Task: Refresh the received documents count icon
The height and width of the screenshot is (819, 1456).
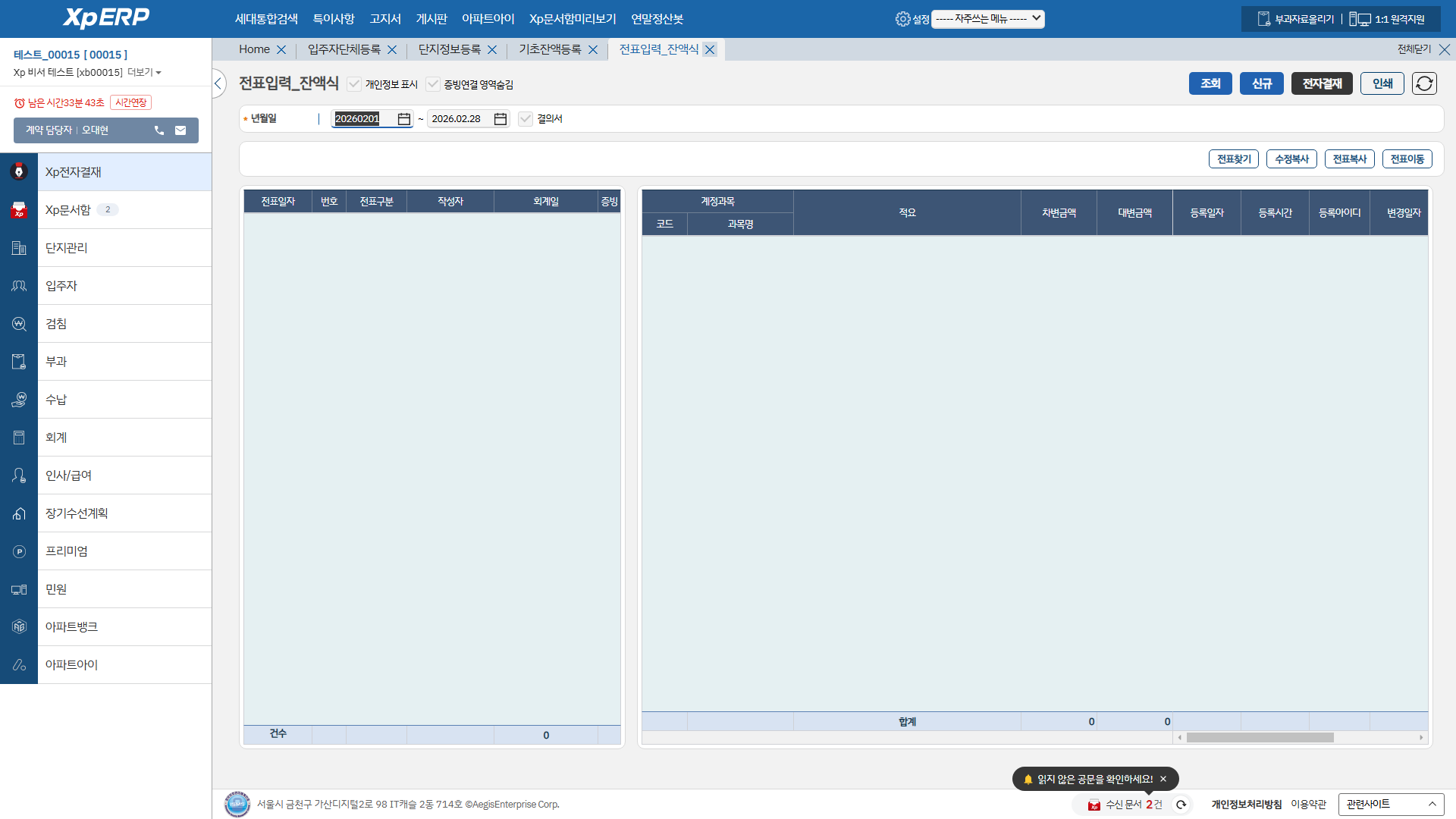Action: [1181, 805]
